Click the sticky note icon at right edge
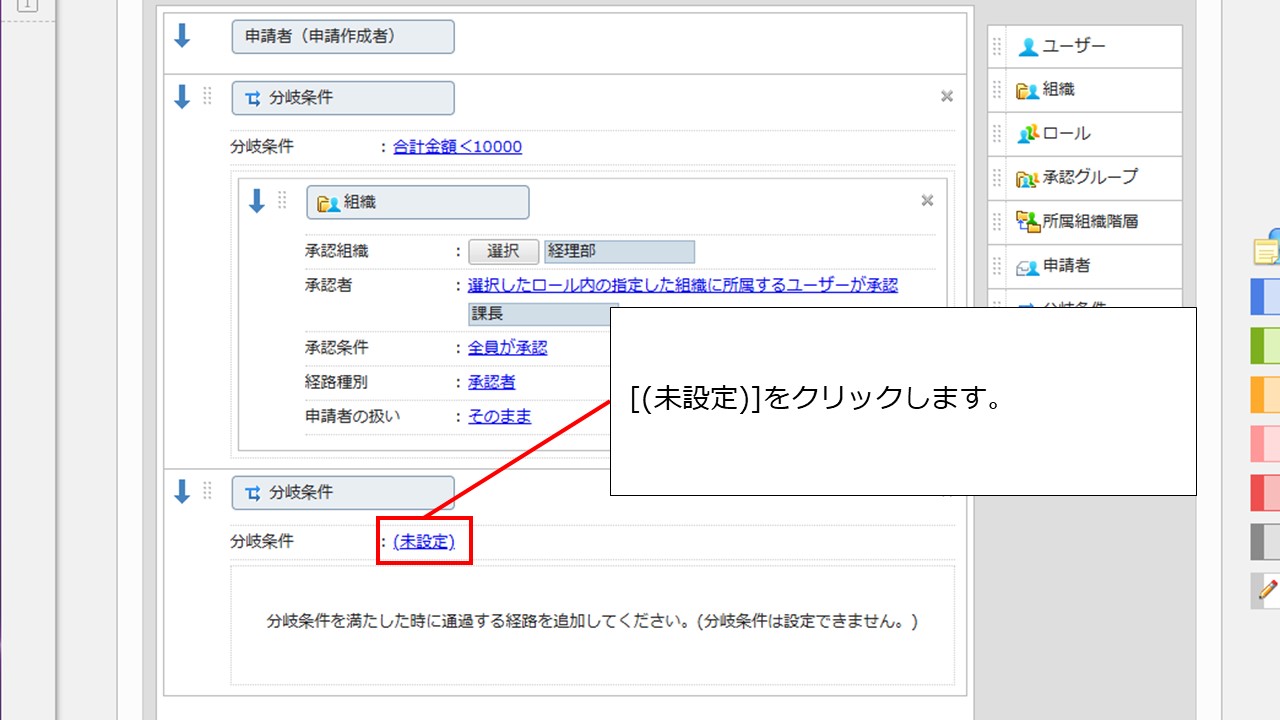1280x720 pixels. (1267, 249)
